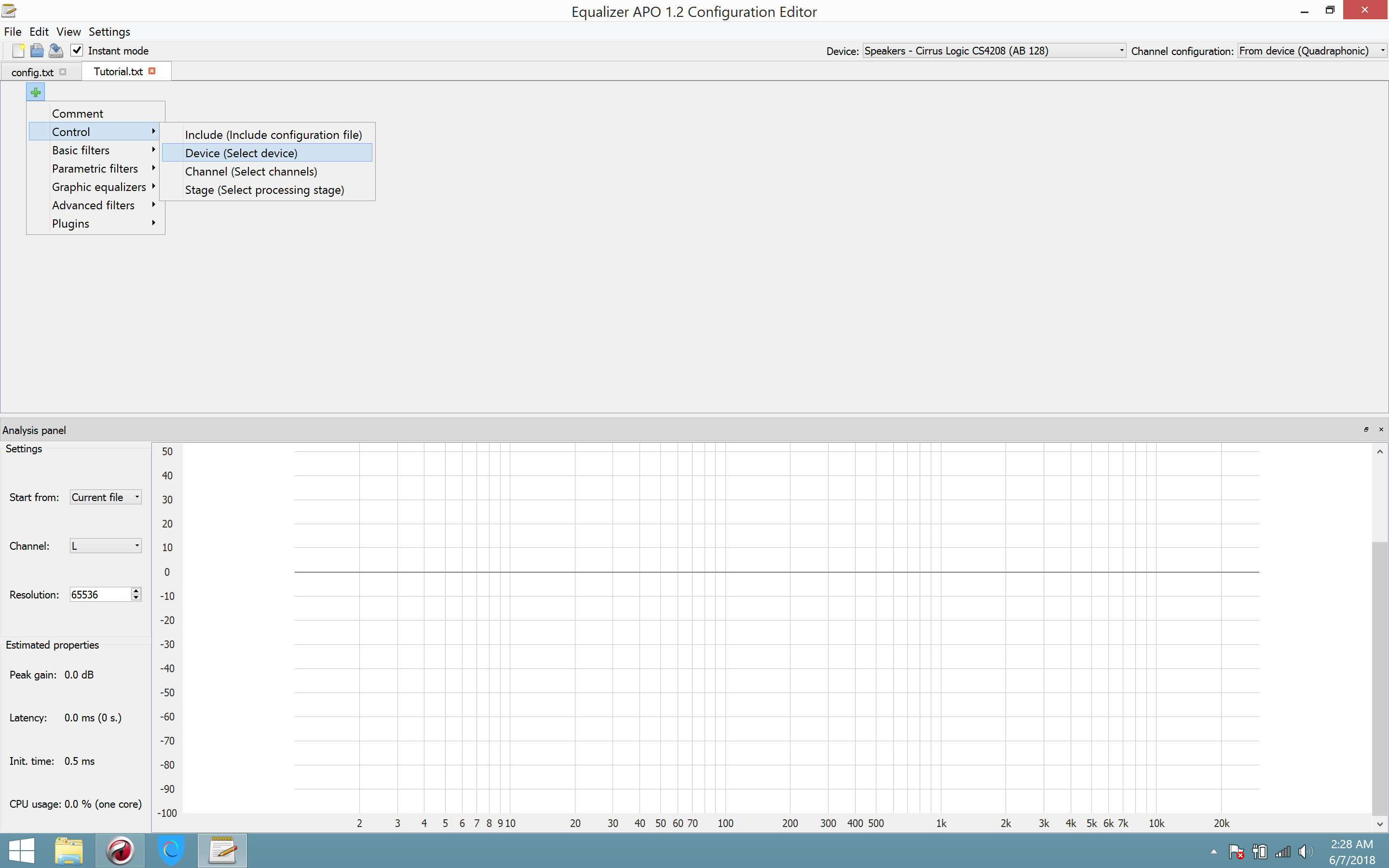Click the green plus add-filter icon
Image resolution: width=1389 pixels, height=868 pixels.
36,92
